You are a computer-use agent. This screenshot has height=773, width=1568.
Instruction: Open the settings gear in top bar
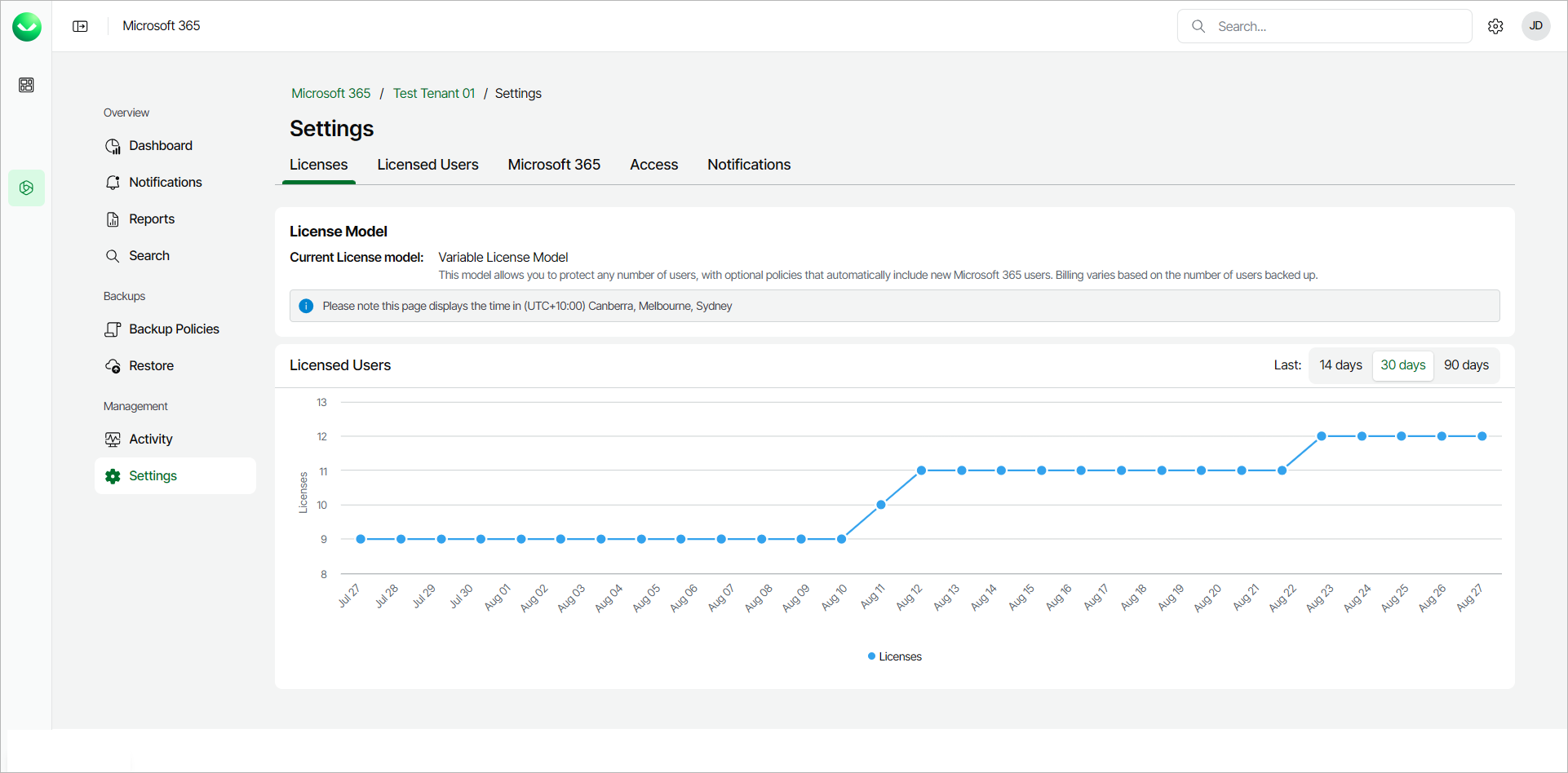tap(1495, 26)
